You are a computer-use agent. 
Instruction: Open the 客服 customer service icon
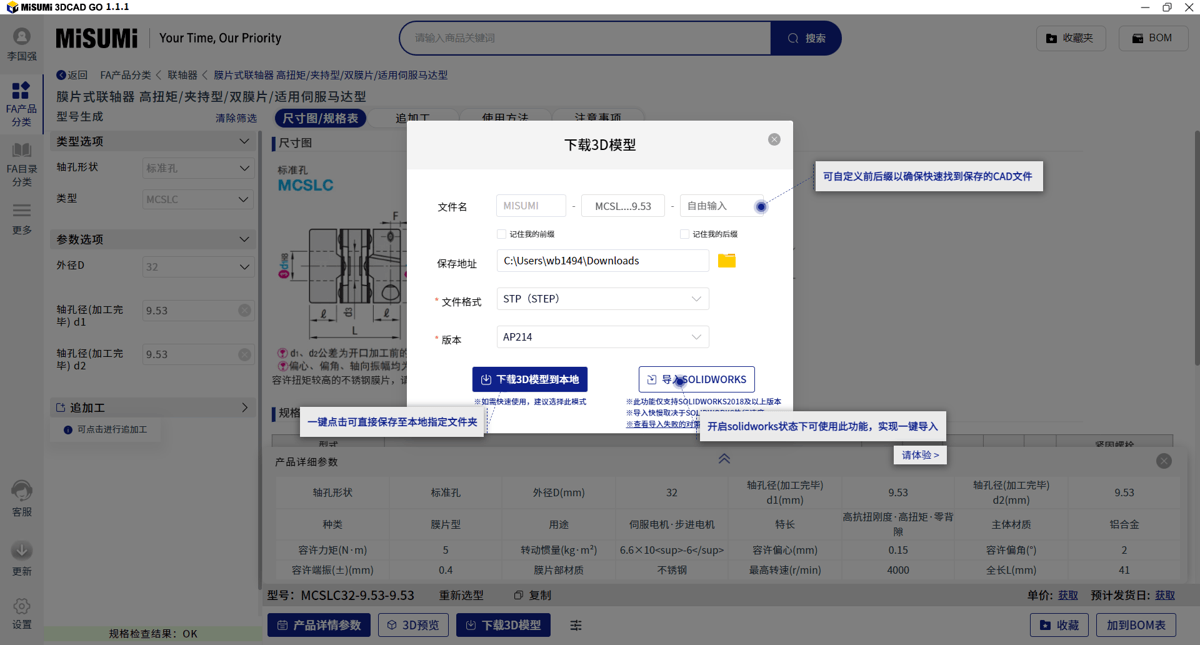21,491
